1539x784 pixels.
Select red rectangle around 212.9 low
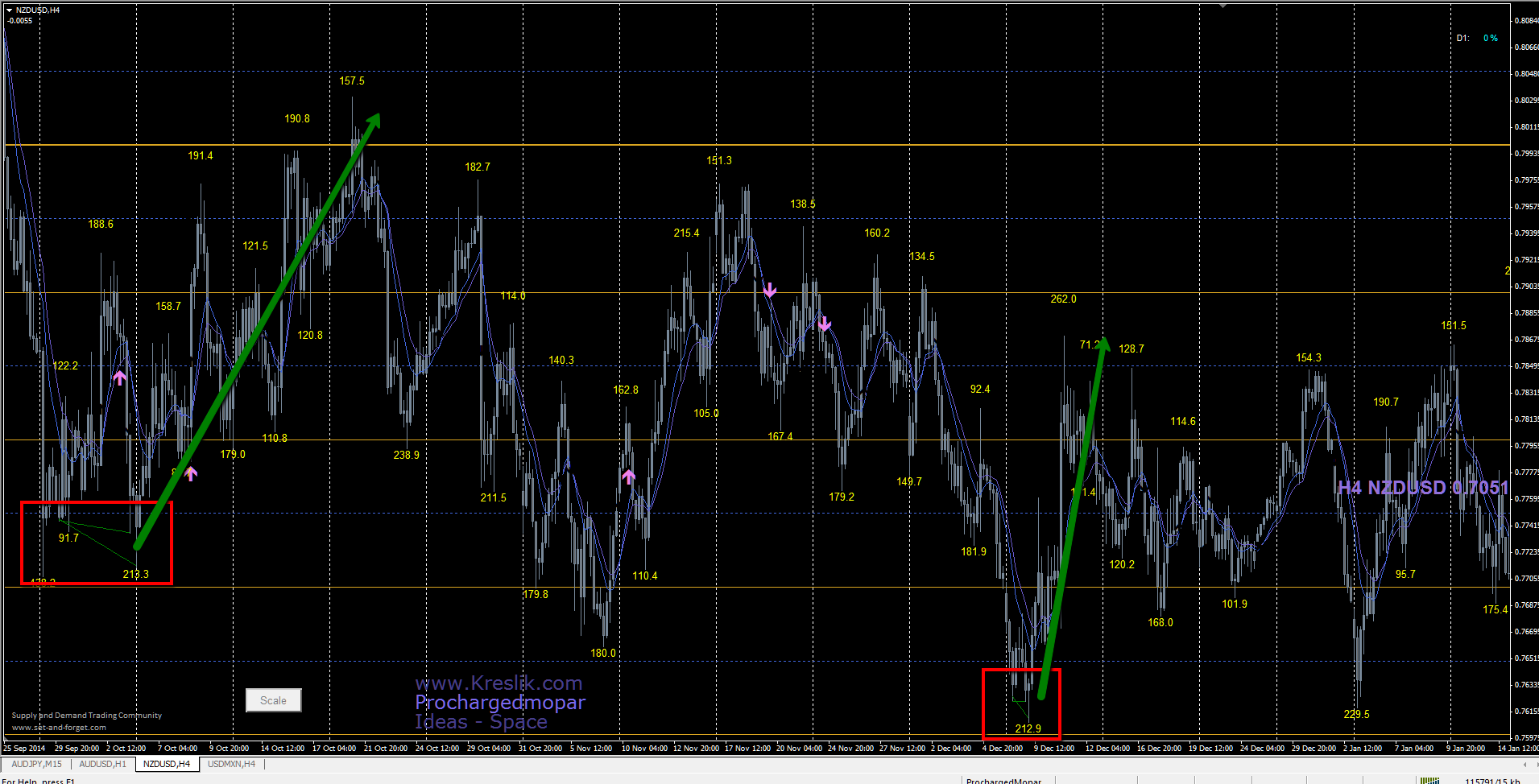tap(1021, 704)
